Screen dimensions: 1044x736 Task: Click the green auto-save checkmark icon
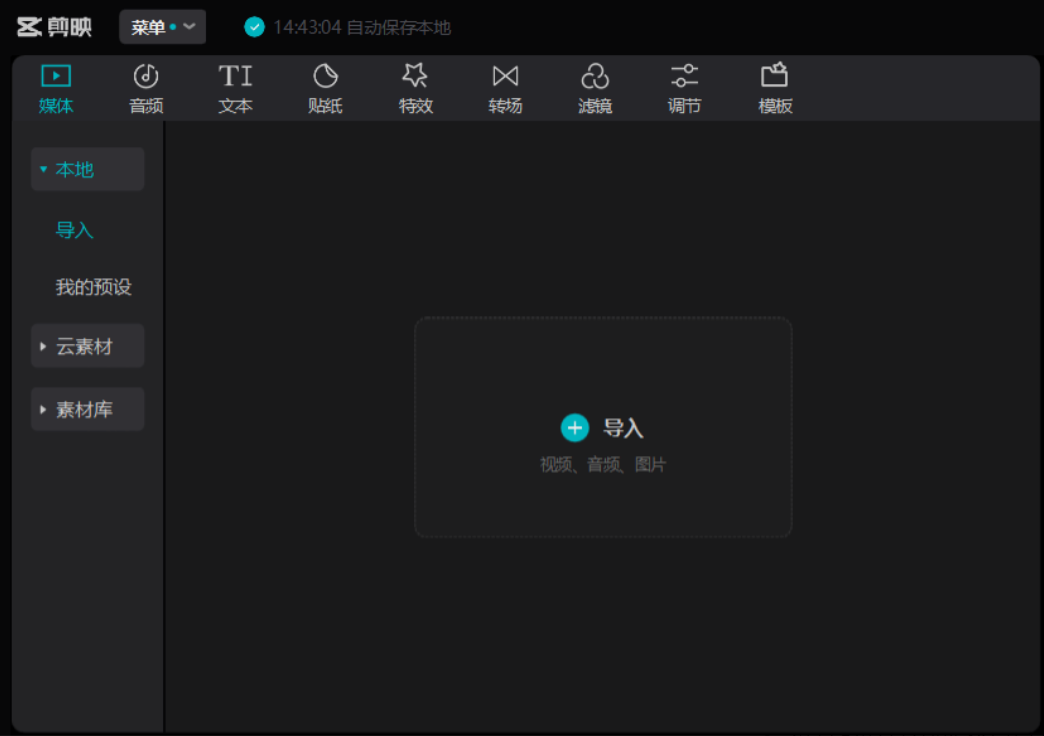pos(254,27)
